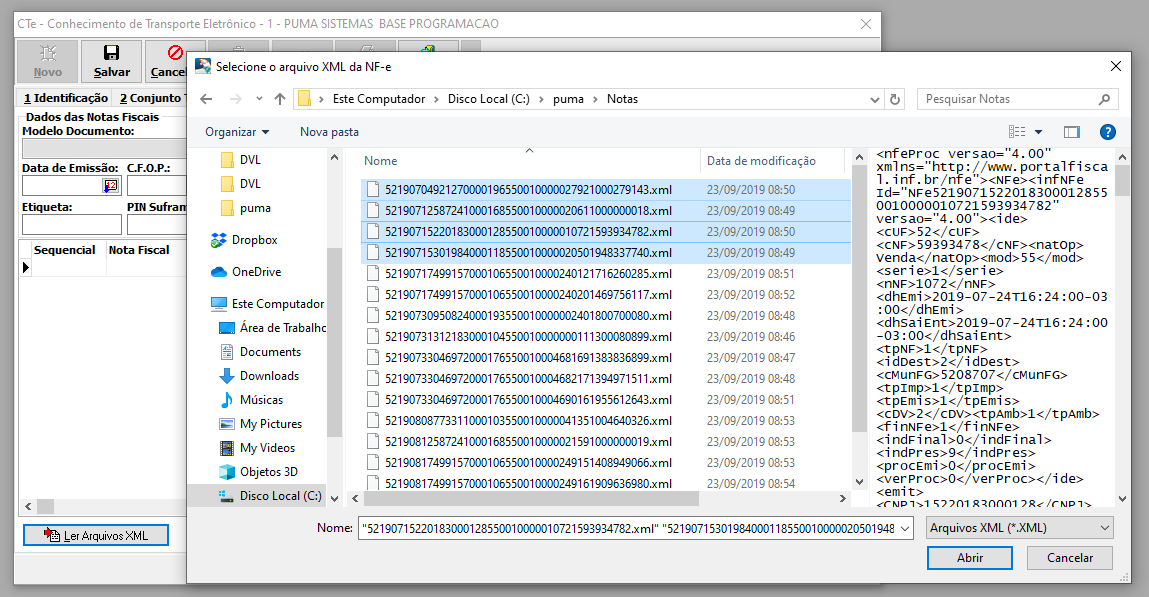Open the view options dropdown arrow
The width and height of the screenshot is (1149, 597).
[1038, 132]
